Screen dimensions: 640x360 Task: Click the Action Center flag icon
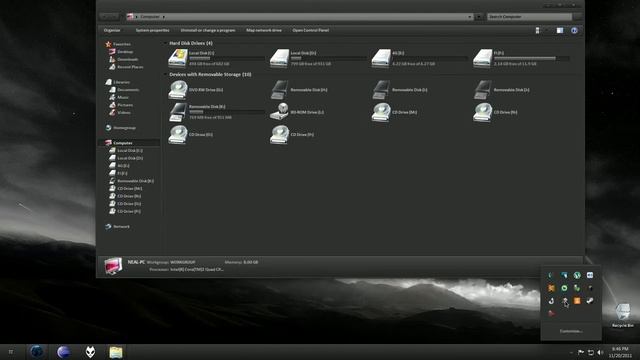(581, 352)
